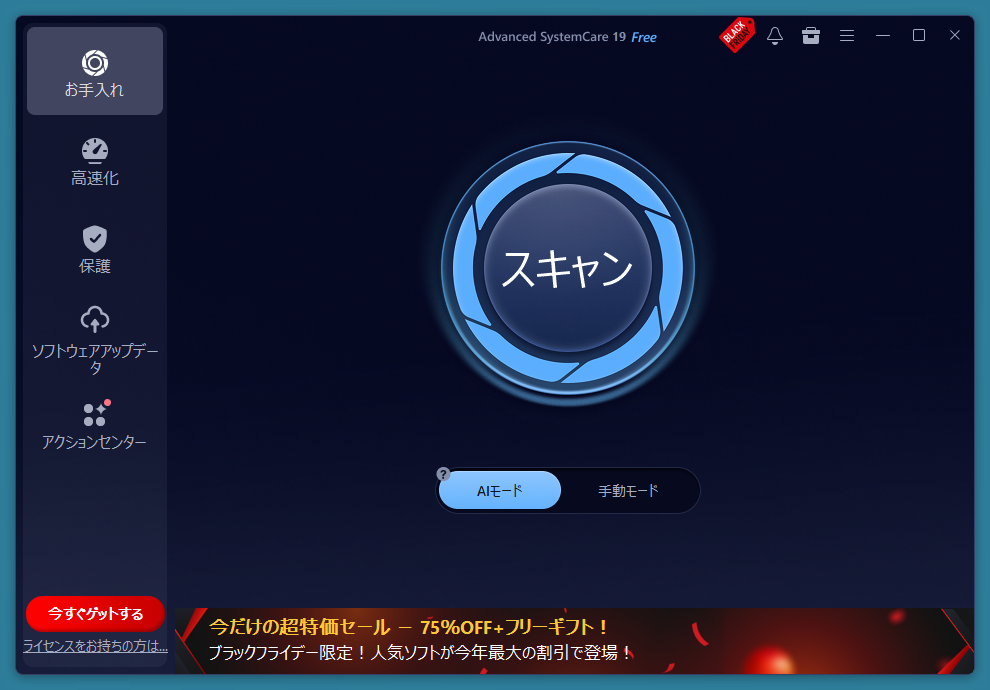Click the red 今すぐゲットする button
The height and width of the screenshot is (690, 990).
96,614
